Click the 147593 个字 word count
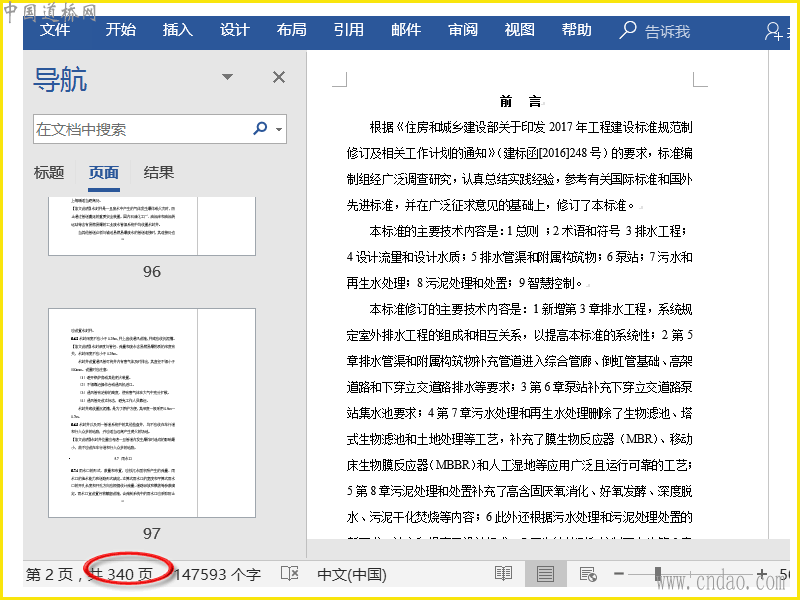The height and width of the screenshot is (600, 800). click(x=217, y=574)
